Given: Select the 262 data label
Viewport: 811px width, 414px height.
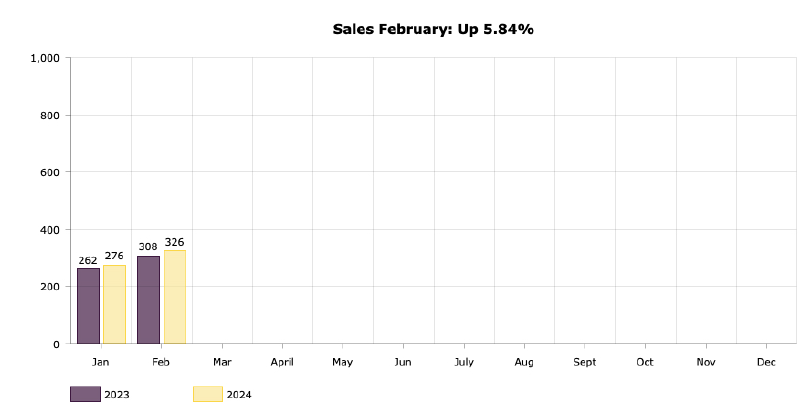Looking at the screenshot, I should (88, 260).
